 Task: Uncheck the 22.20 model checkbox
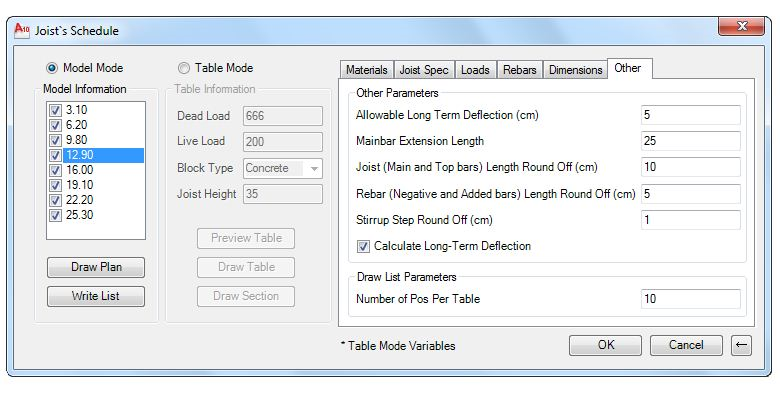click(x=55, y=200)
